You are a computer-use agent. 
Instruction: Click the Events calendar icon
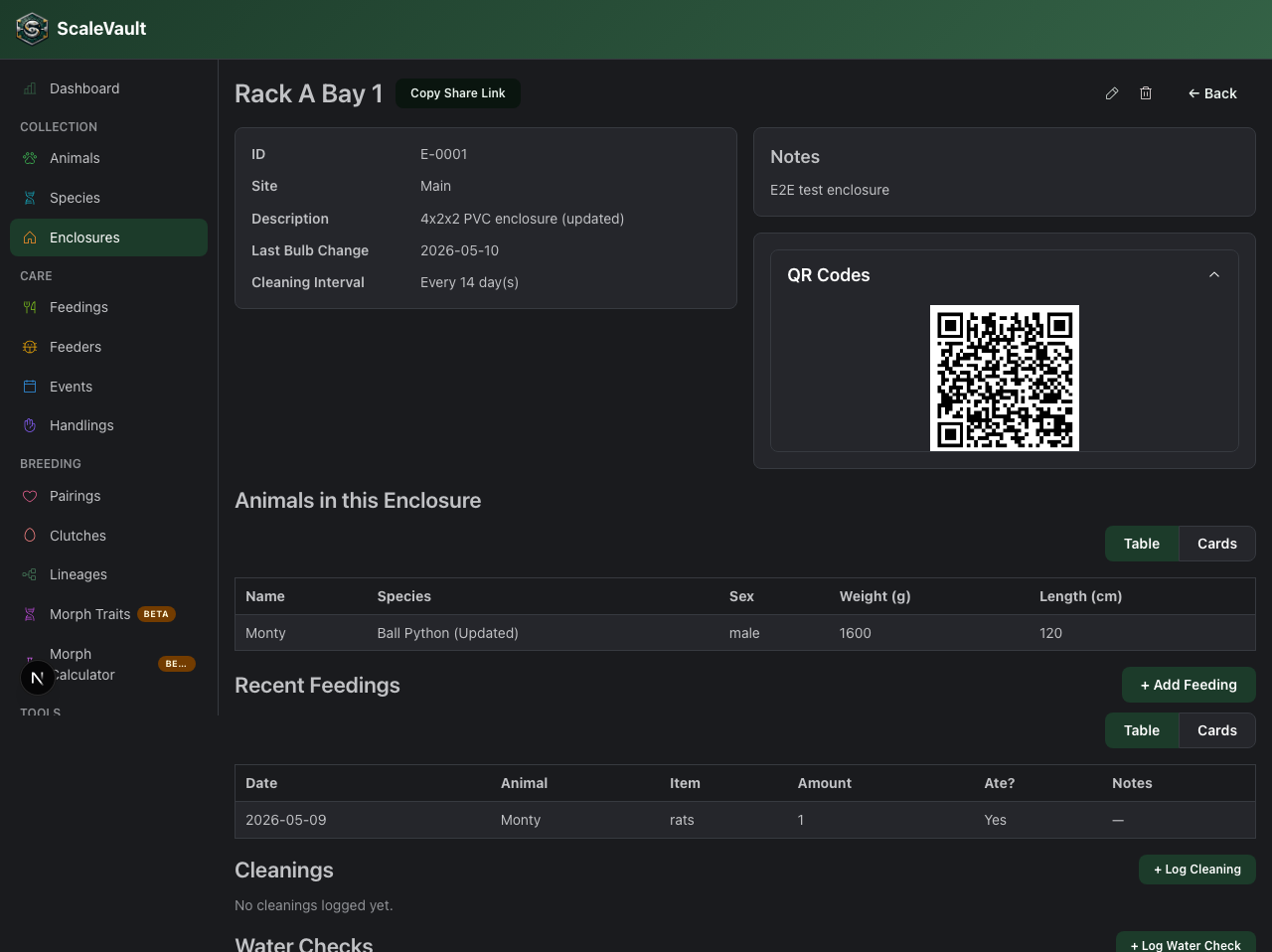(30, 387)
